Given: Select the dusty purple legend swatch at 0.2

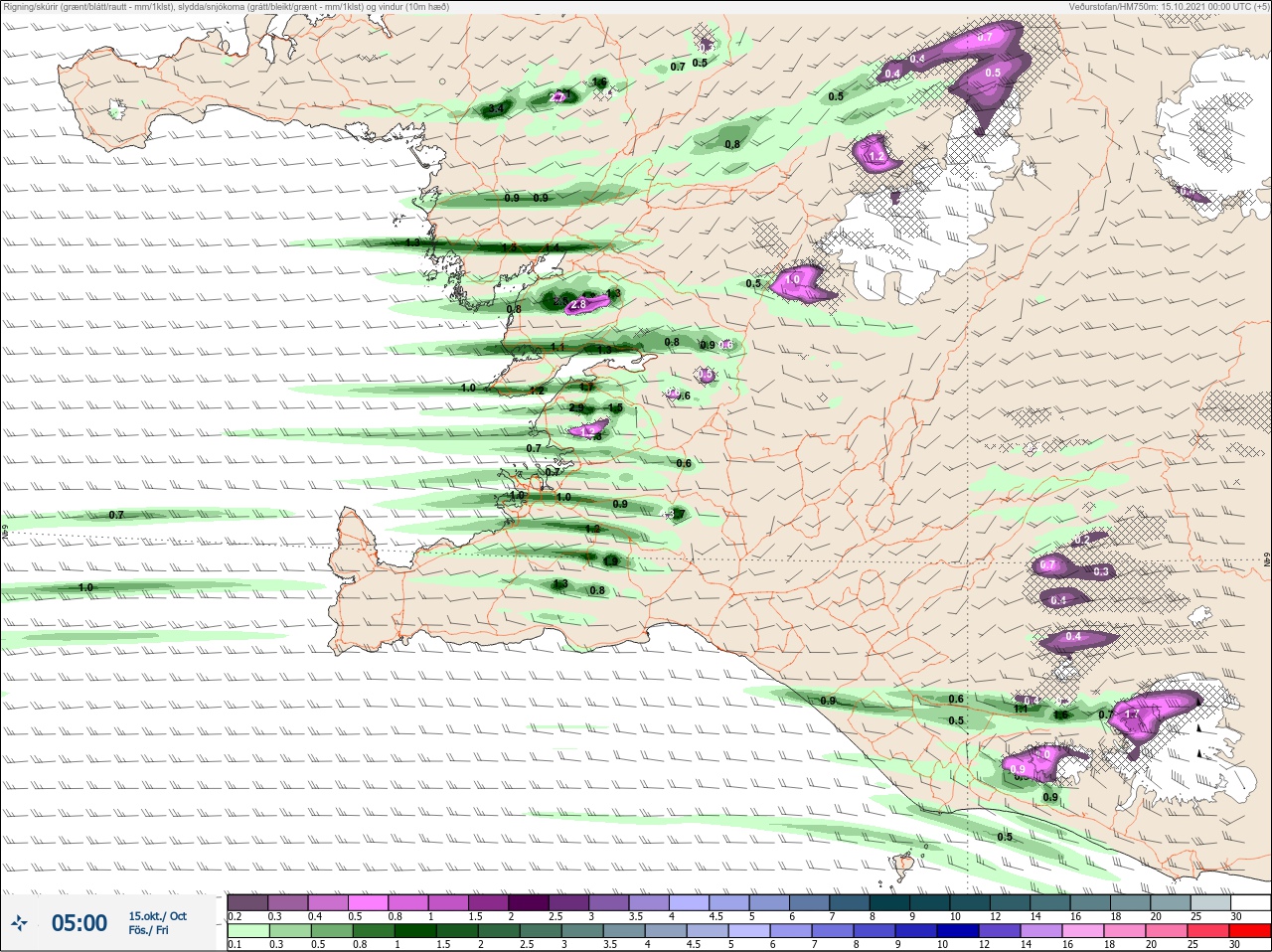Looking at the screenshot, I should click(x=247, y=902).
